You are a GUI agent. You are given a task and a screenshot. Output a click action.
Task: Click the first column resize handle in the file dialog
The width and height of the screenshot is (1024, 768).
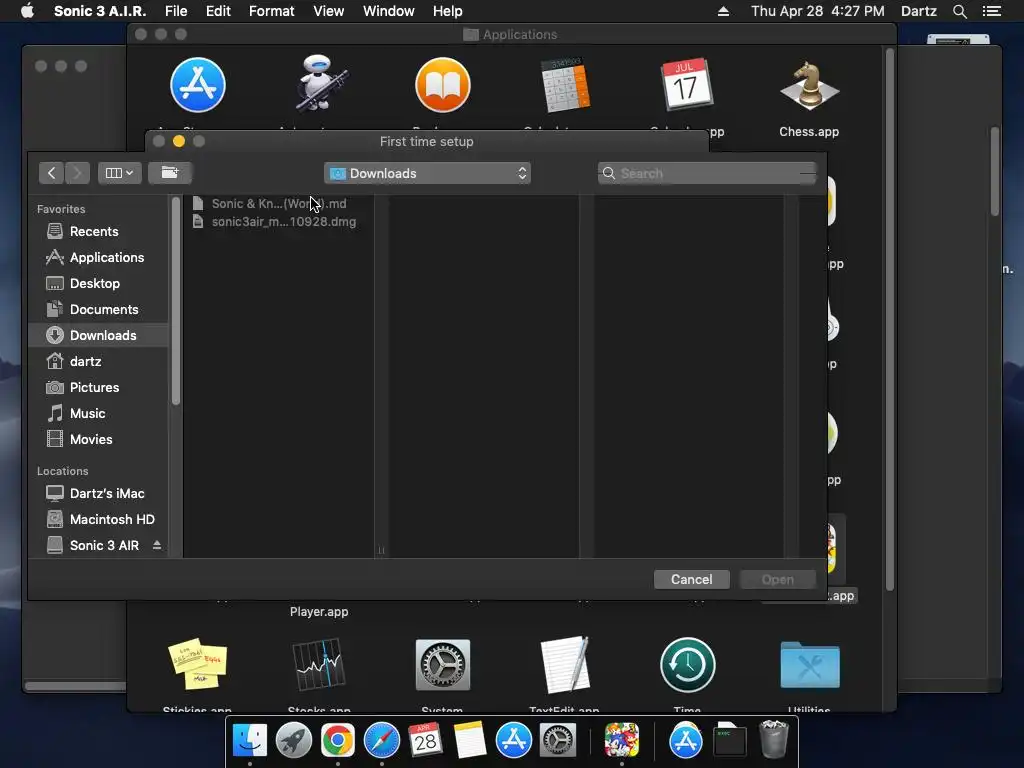(x=381, y=551)
